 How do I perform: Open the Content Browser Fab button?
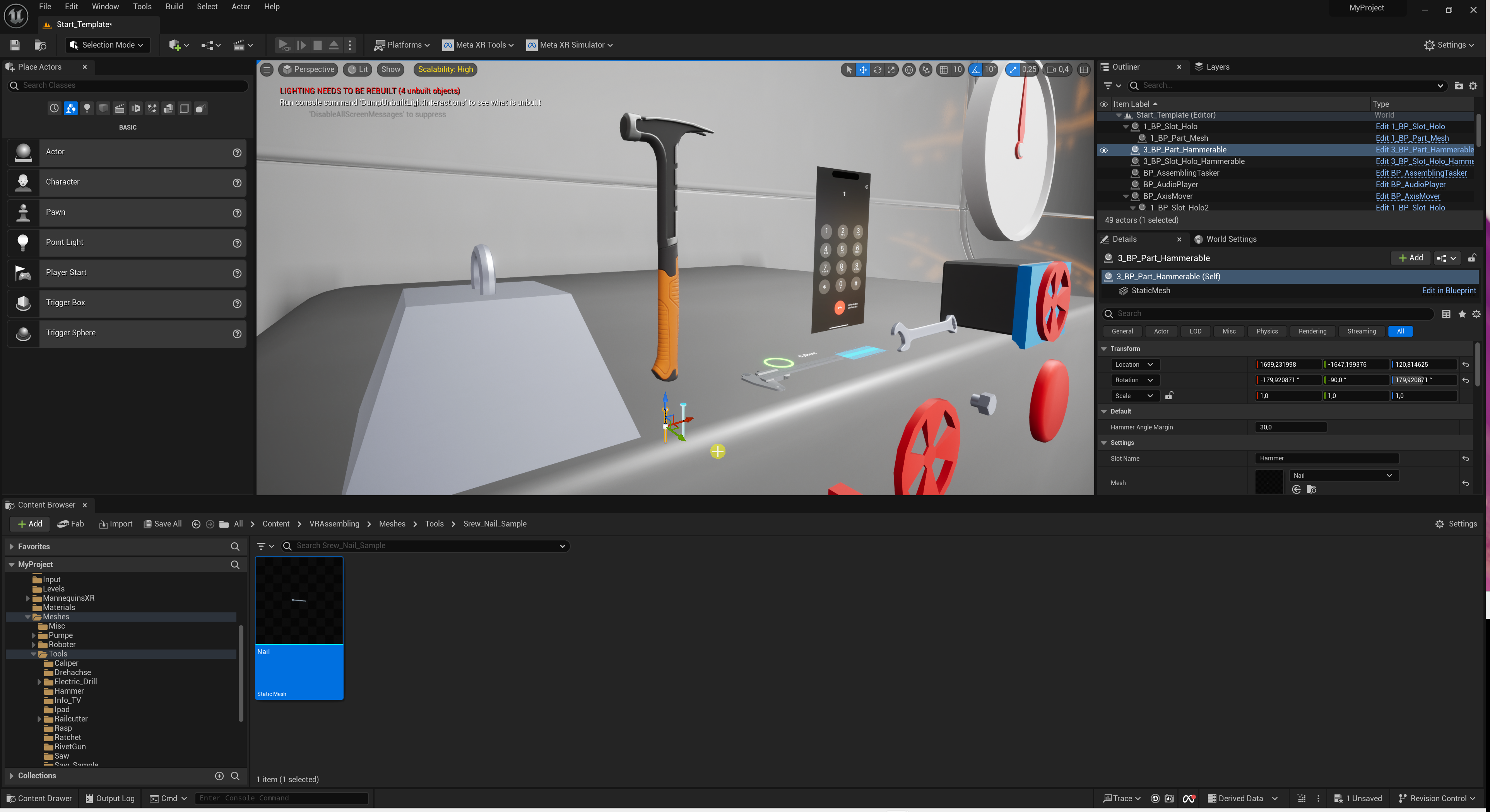tap(71, 523)
